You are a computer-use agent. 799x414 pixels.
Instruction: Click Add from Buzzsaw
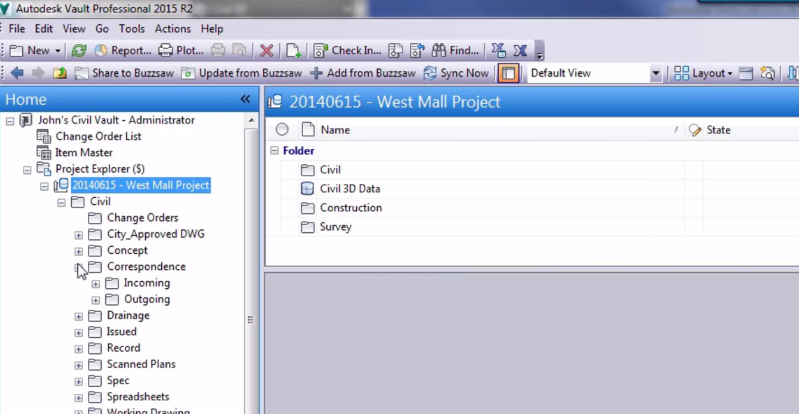coord(363,73)
